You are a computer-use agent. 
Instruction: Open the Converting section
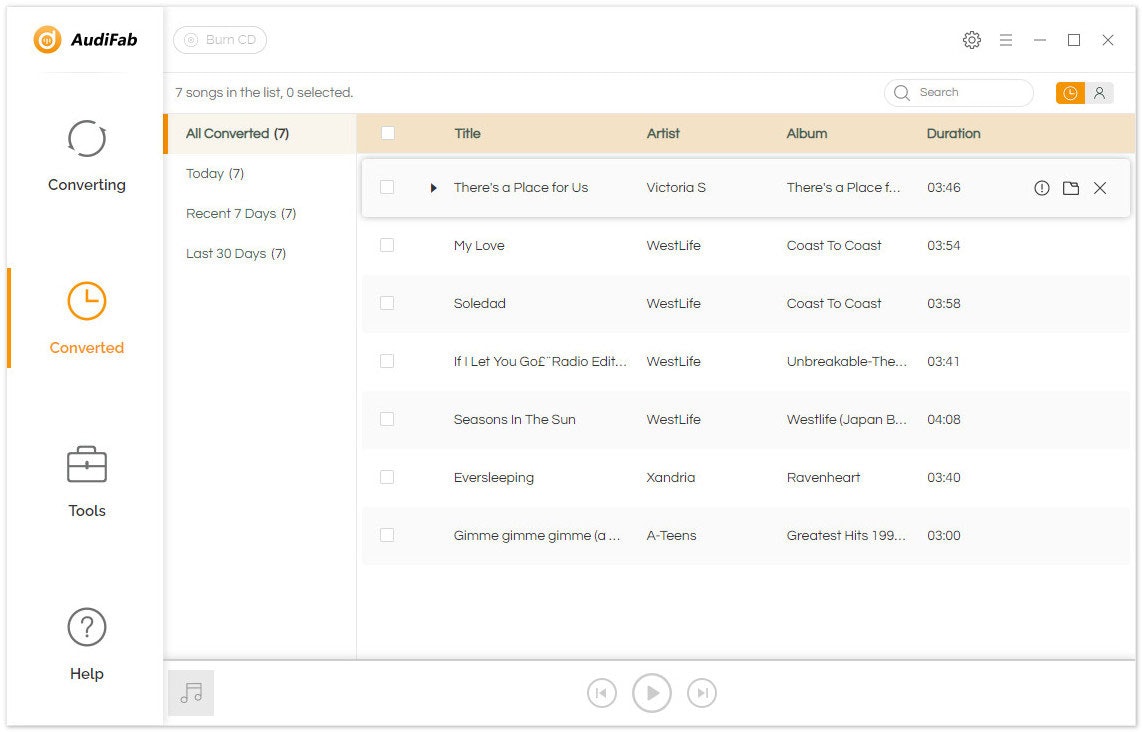[x=87, y=156]
